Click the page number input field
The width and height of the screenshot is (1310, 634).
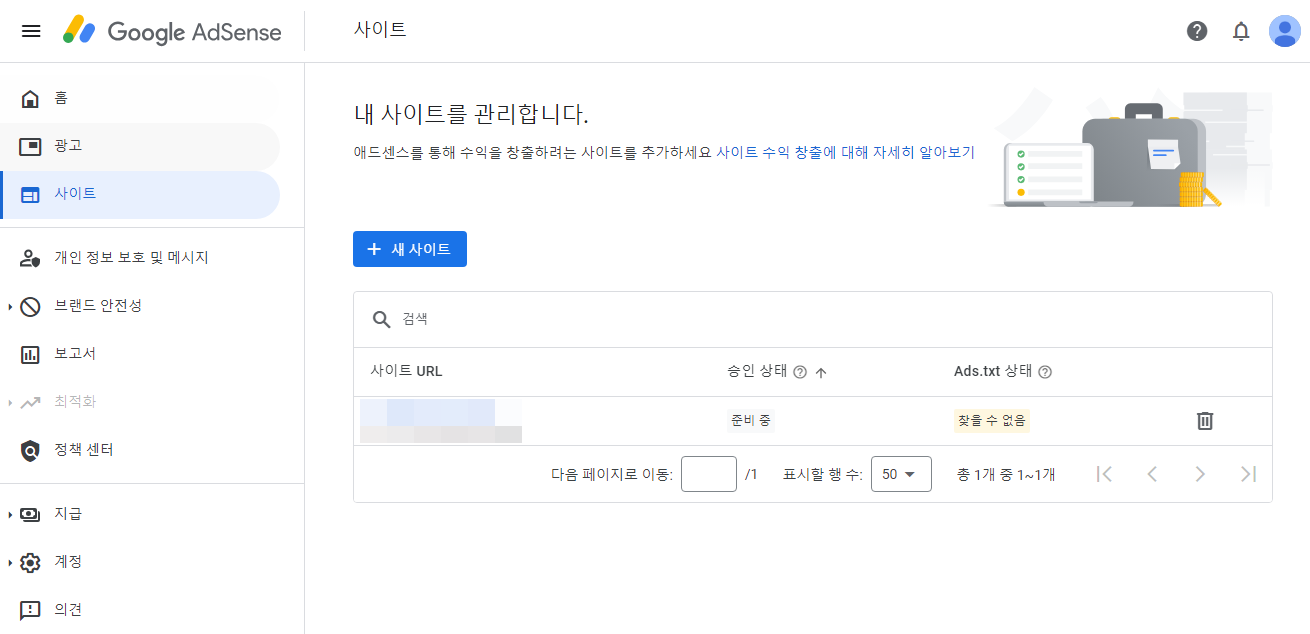coord(708,473)
